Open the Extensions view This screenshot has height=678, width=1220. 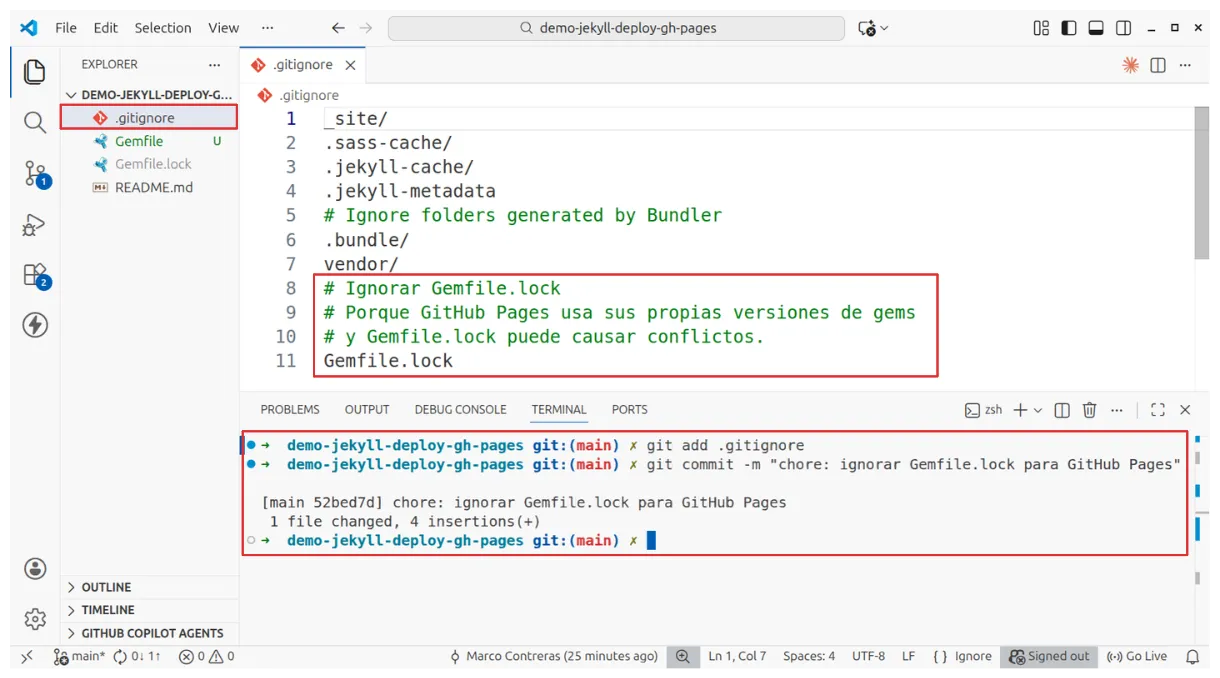point(35,274)
